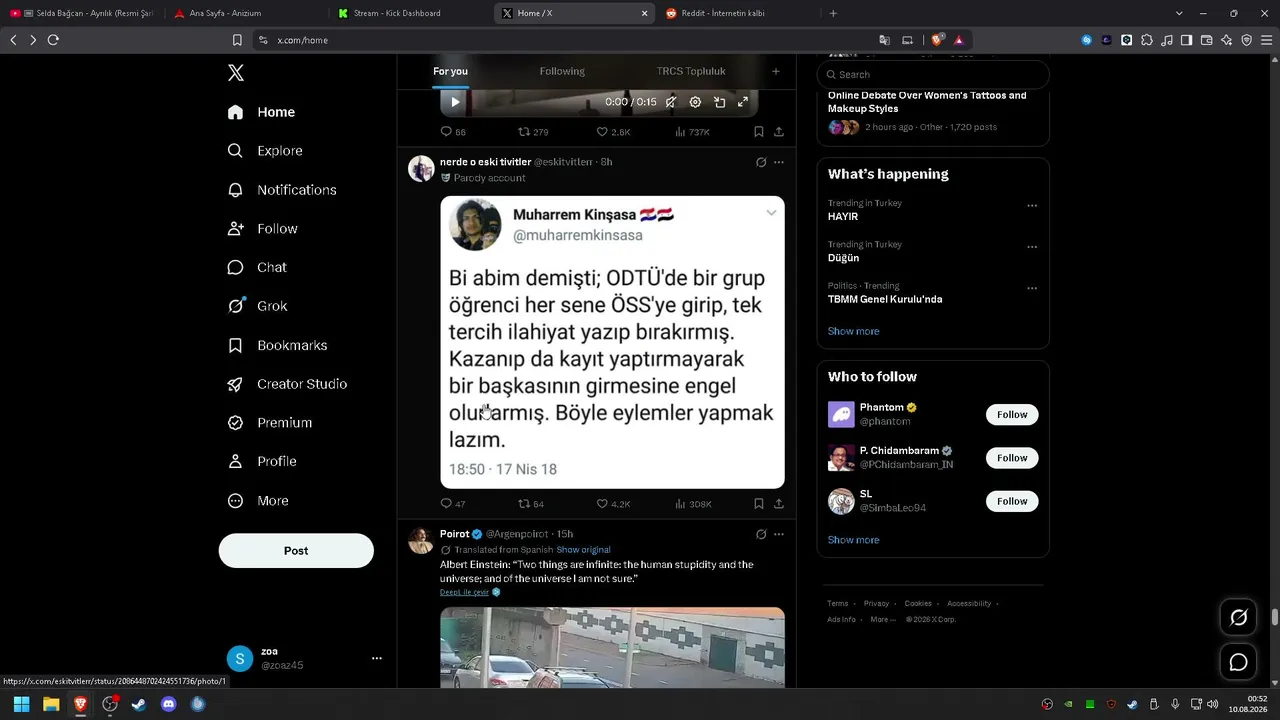Open options for Düğün trending topic

tap(1032, 247)
